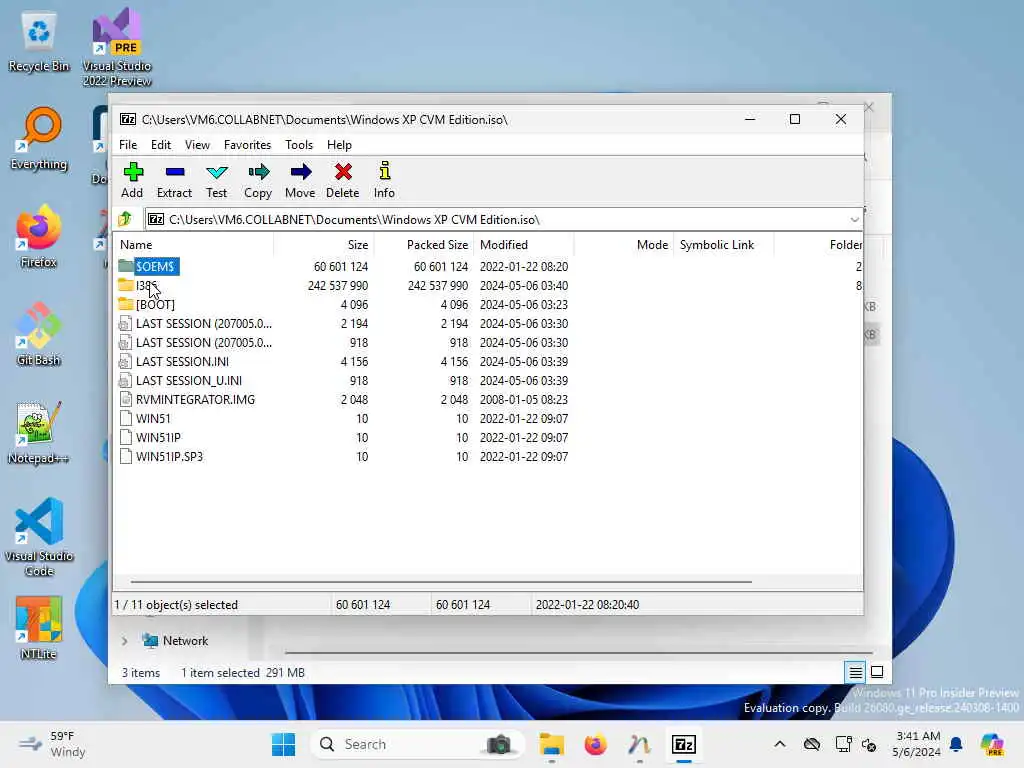Click the Delete toolbar icon
This screenshot has height=768, width=1024.
[343, 180]
